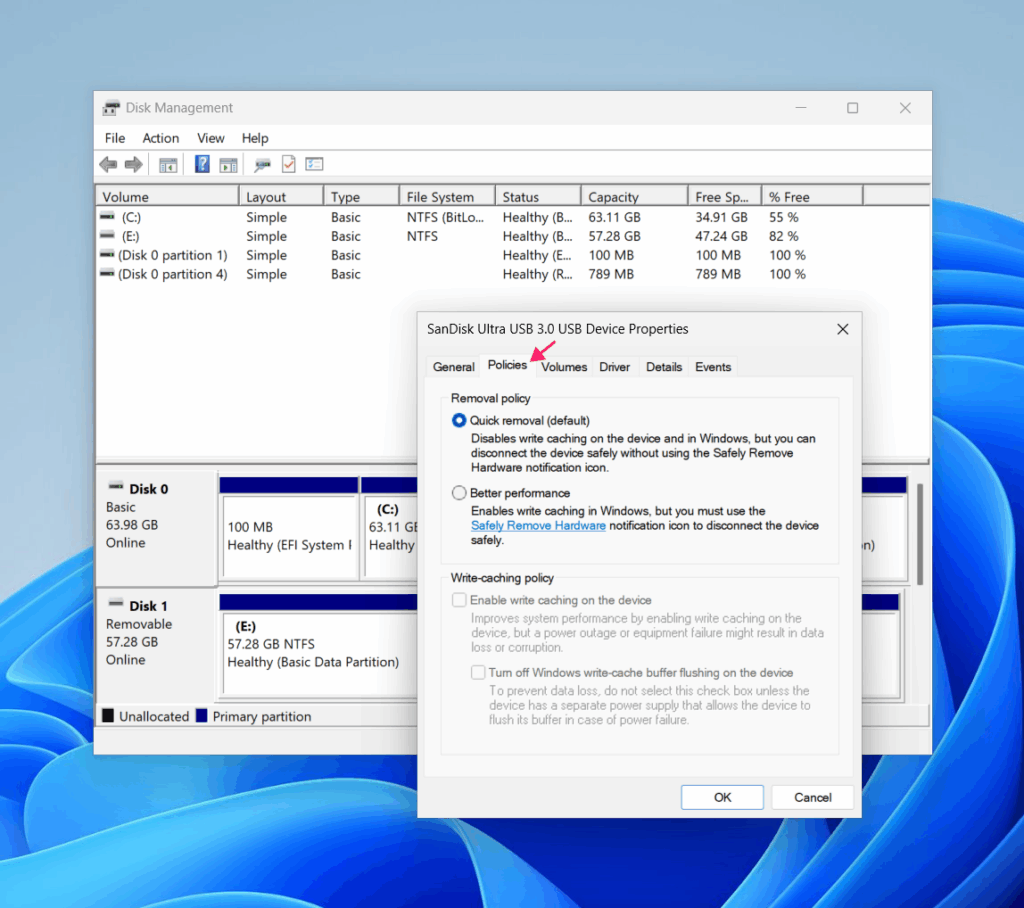Image resolution: width=1024 pixels, height=908 pixels.
Task: Click the disk icon next to Disk 0 label
Action: (116, 487)
